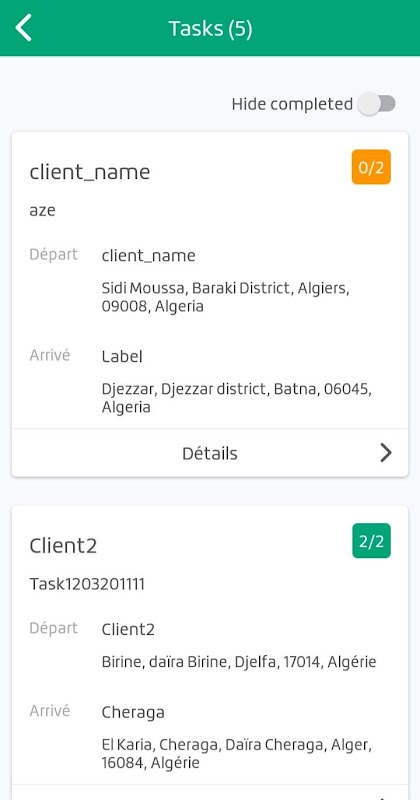Tap the Sidi Moussa departure address
This screenshot has width=420, height=800.
(226, 297)
